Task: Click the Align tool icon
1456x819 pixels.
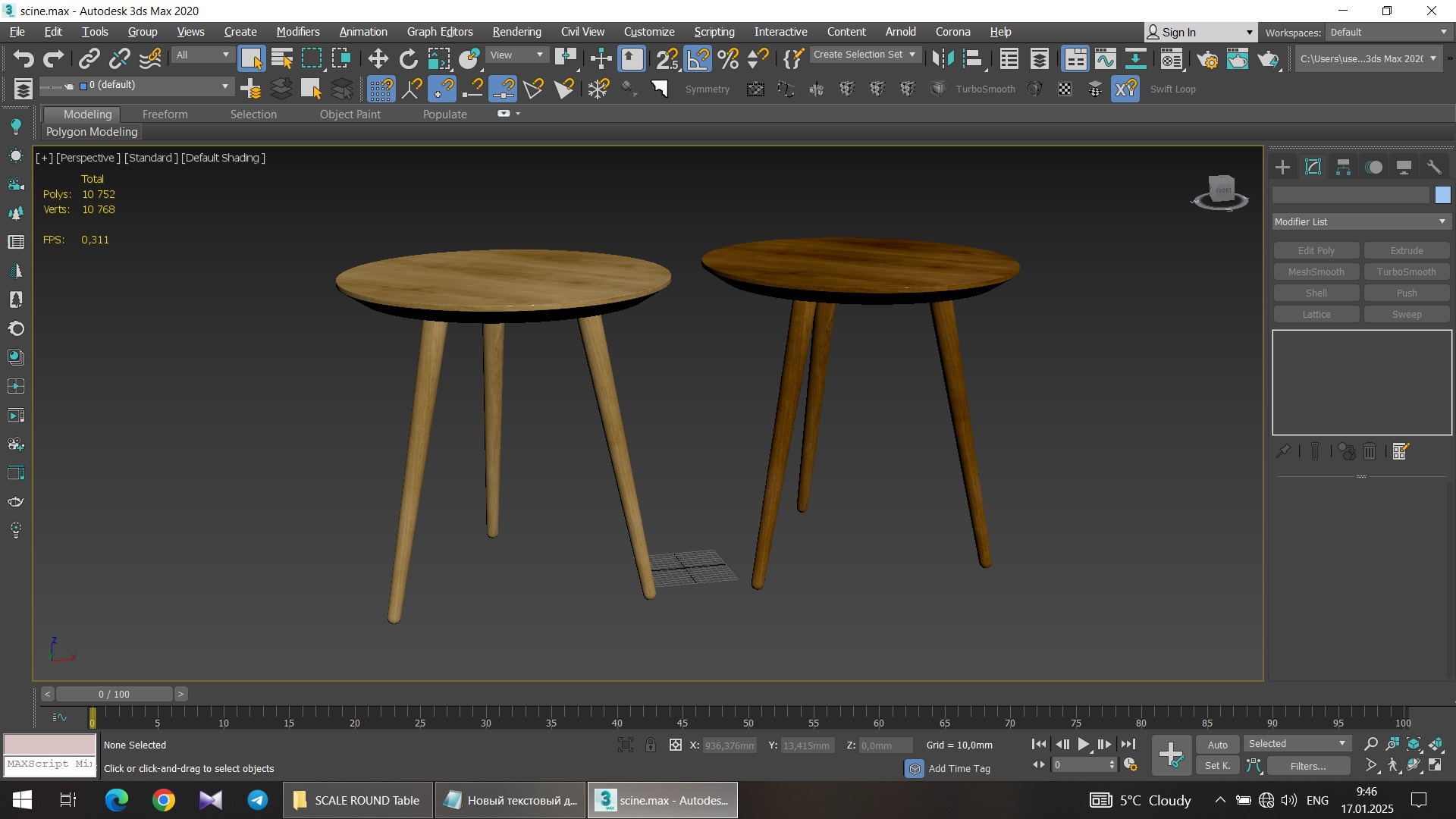Action: 973,58
